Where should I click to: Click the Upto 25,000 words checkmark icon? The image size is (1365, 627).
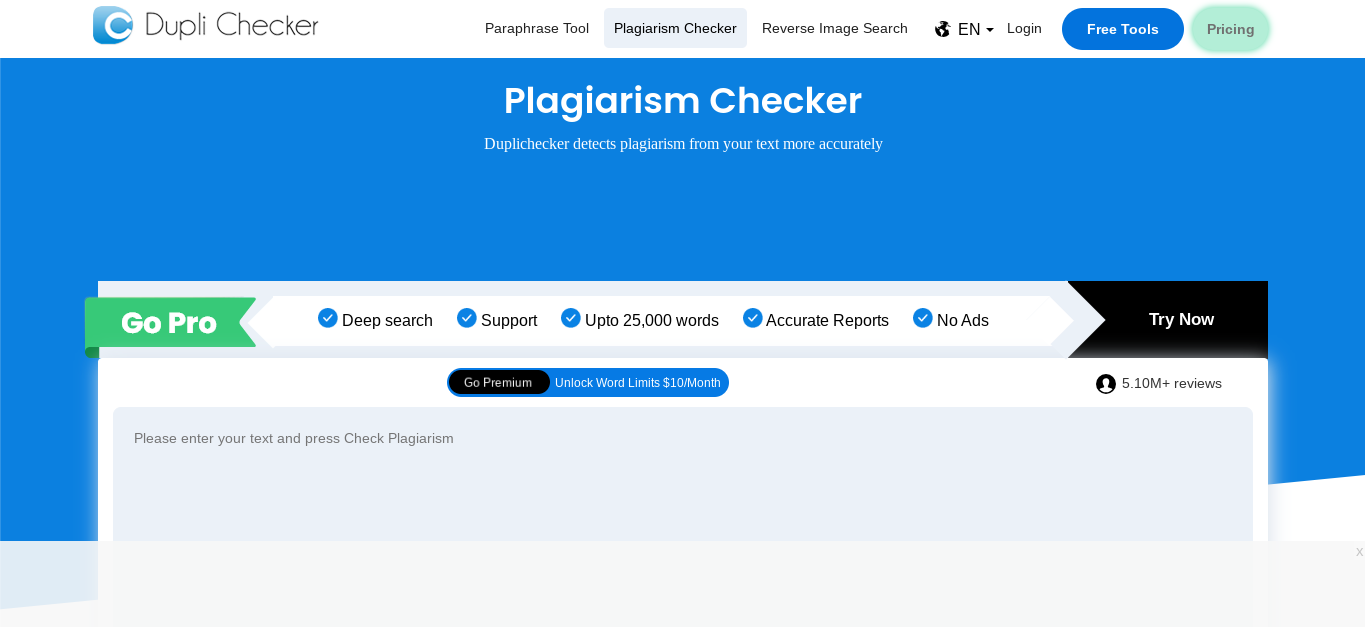[571, 318]
